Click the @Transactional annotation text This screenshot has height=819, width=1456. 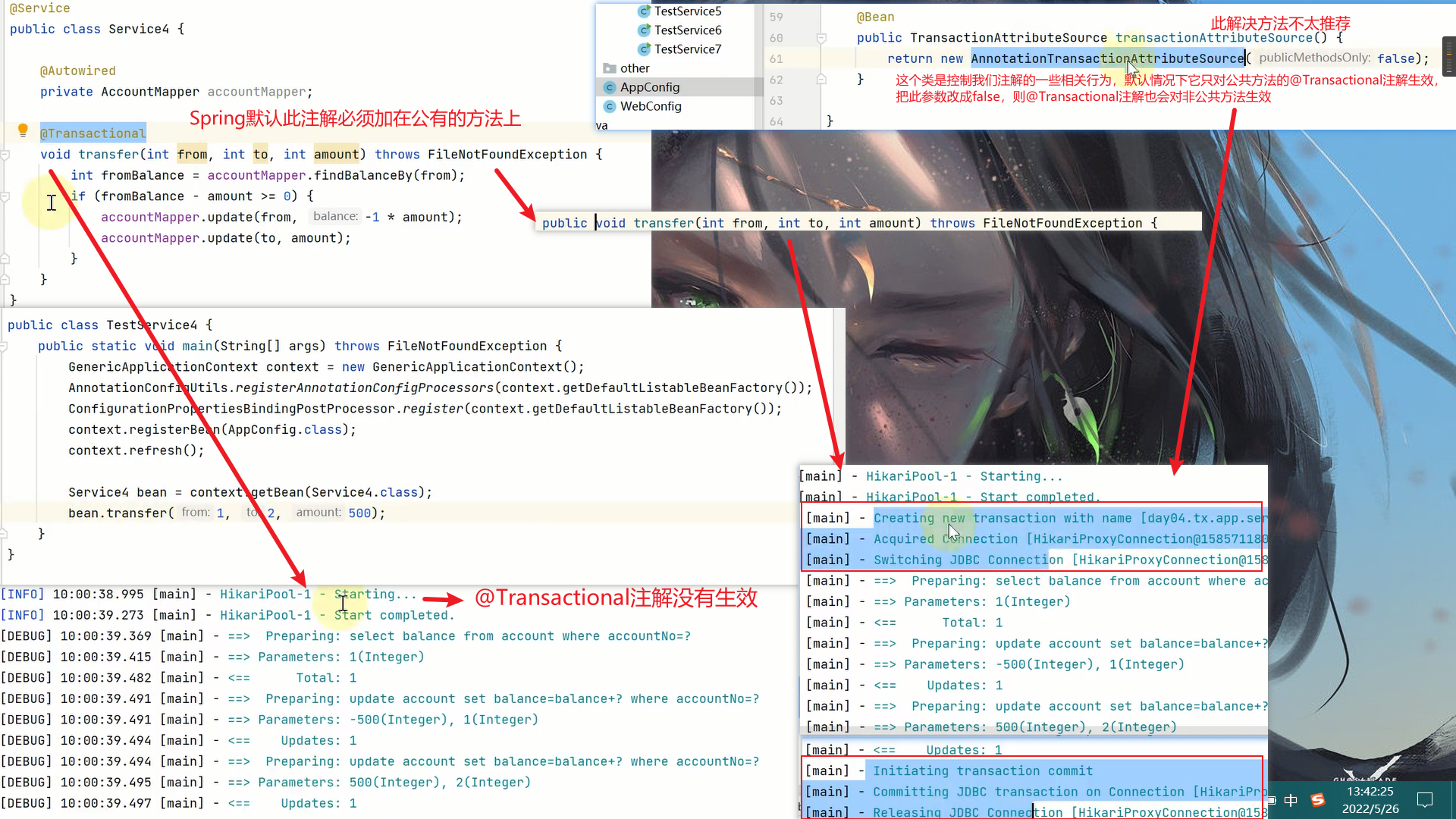pos(93,133)
